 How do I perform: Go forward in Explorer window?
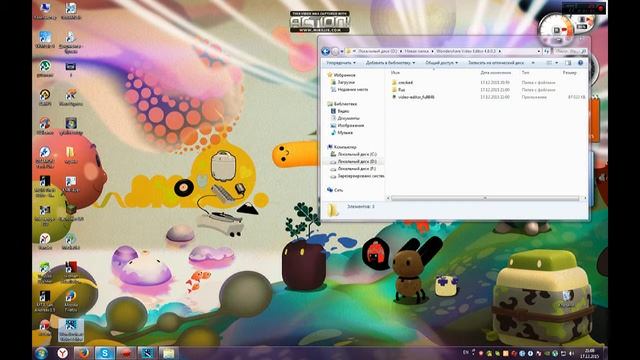(335, 51)
